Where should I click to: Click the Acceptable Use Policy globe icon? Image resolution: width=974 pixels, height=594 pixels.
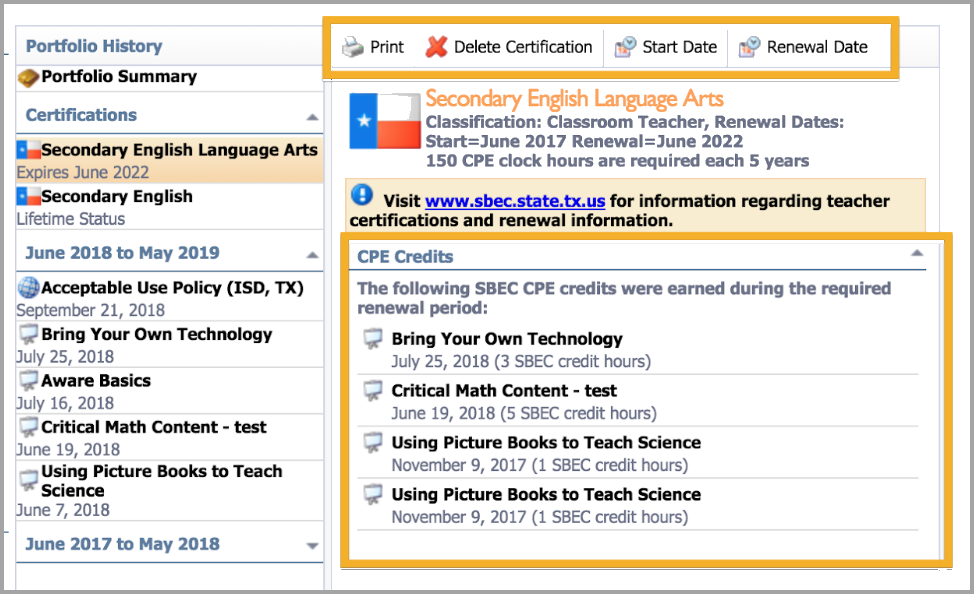pyautogui.click(x=28, y=289)
